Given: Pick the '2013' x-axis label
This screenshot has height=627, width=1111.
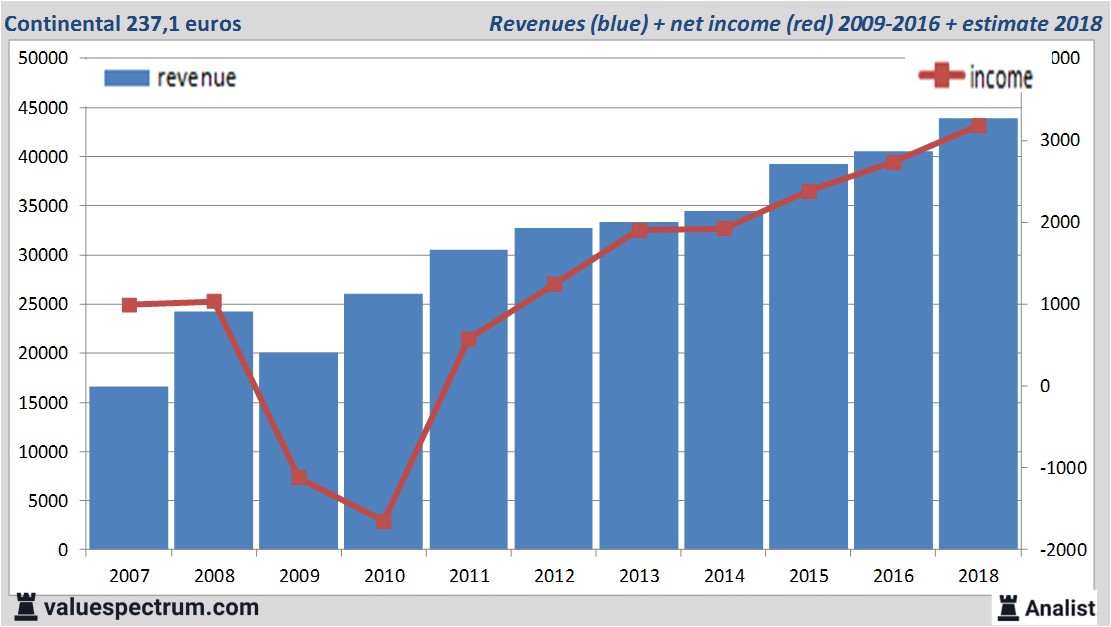Looking at the screenshot, I should pos(639,575).
